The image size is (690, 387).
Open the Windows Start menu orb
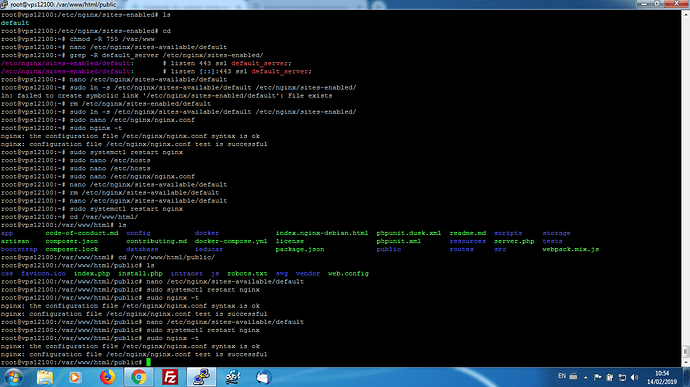pyautogui.click(x=13, y=377)
